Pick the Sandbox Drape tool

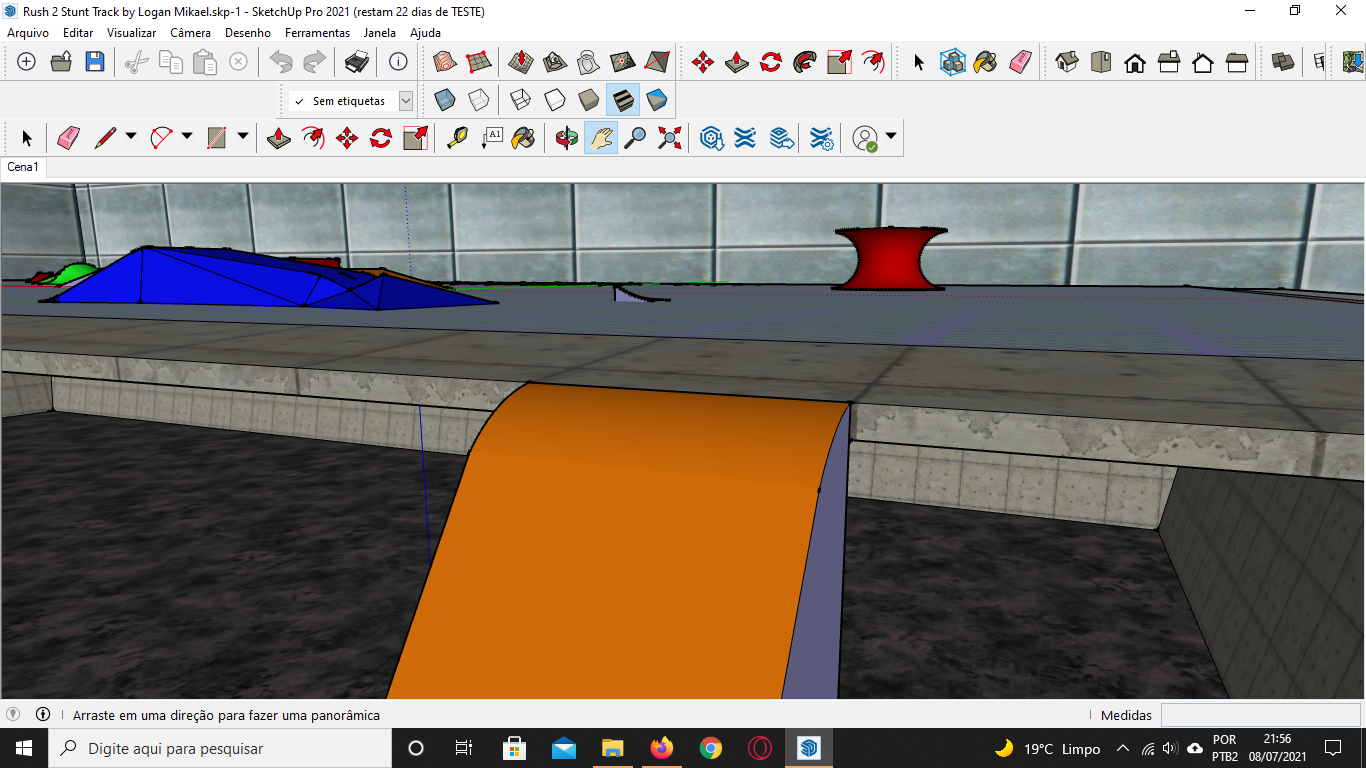coord(589,62)
